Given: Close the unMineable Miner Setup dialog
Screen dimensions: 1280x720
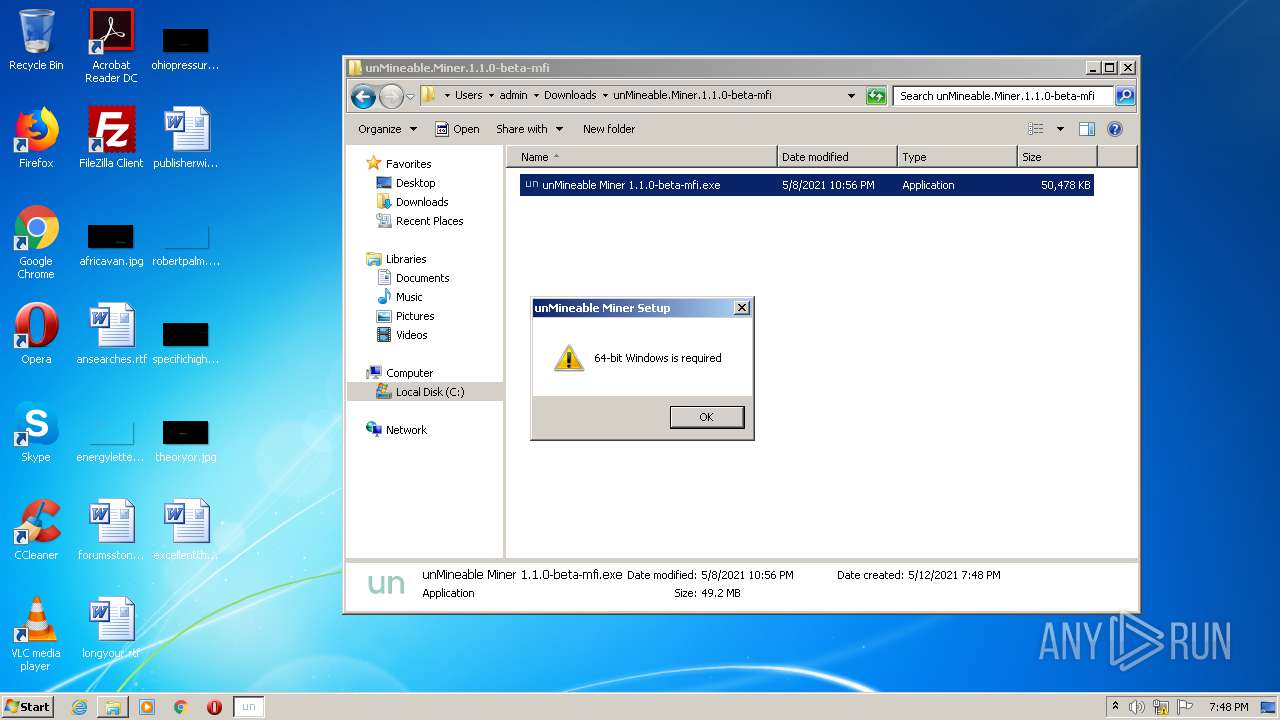Looking at the screenshot, I should 742,308.
